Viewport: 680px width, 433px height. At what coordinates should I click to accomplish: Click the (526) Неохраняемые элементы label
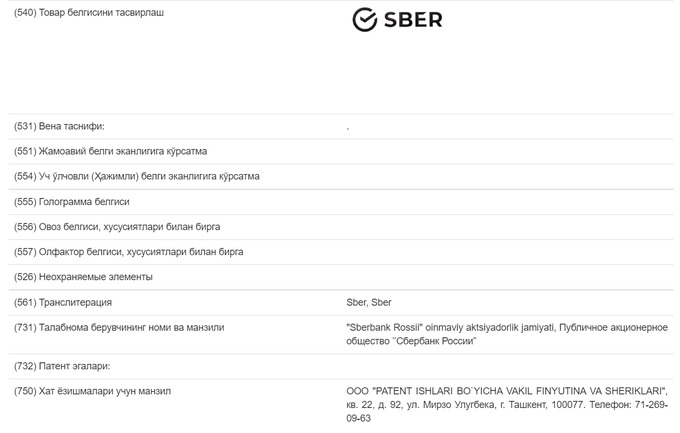pos(83,277)
